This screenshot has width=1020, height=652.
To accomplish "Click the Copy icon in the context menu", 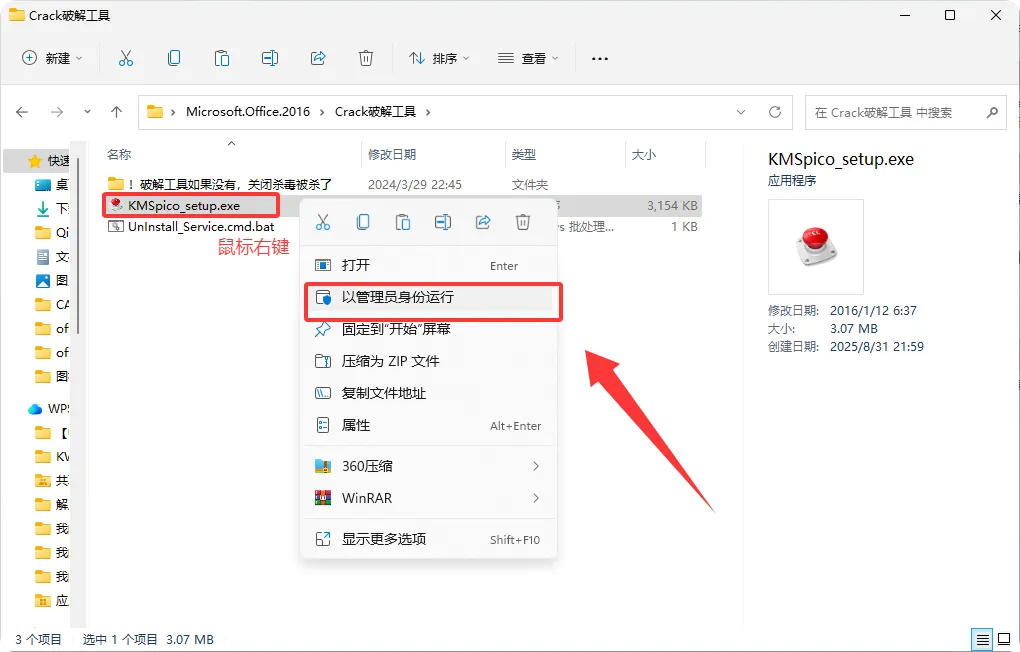I will [x=363, y=223].
